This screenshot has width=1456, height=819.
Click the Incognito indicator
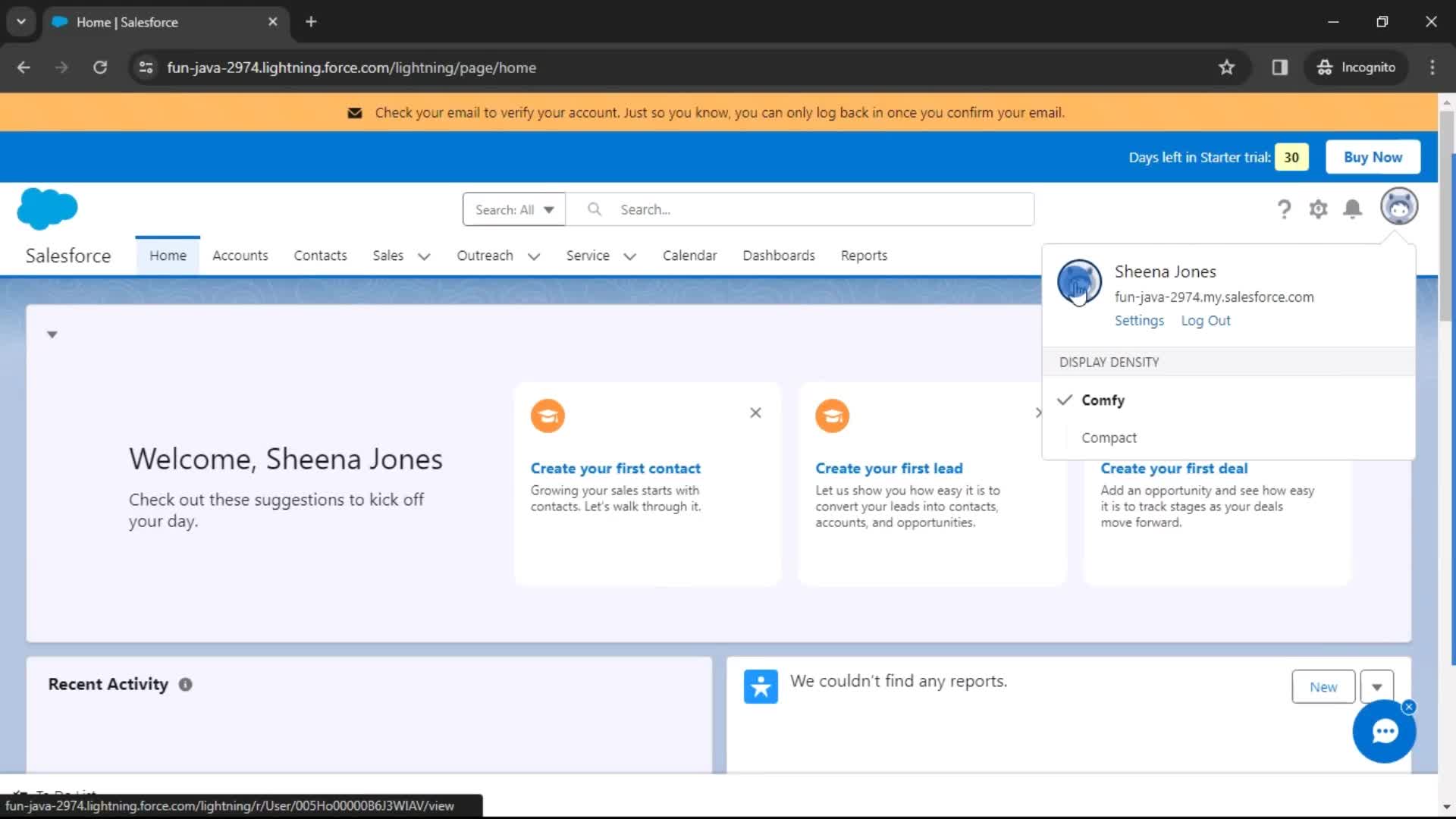click(x=1357, y=67)
